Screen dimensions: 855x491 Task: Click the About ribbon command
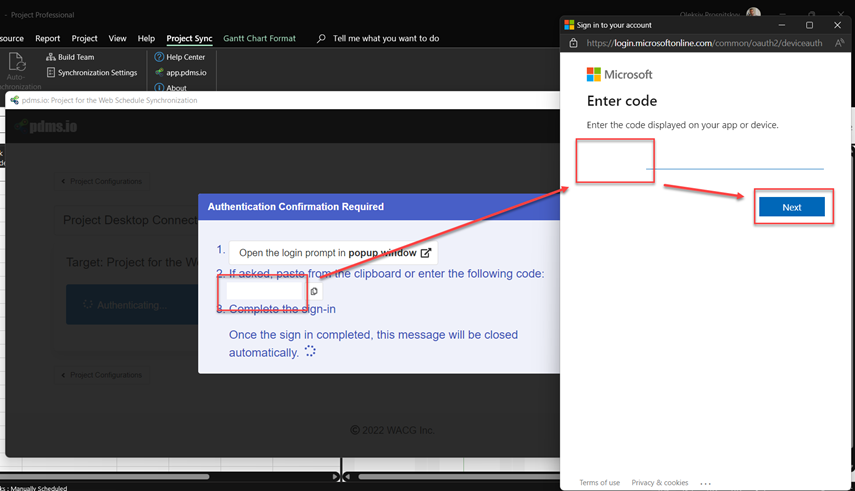(171, 87)
